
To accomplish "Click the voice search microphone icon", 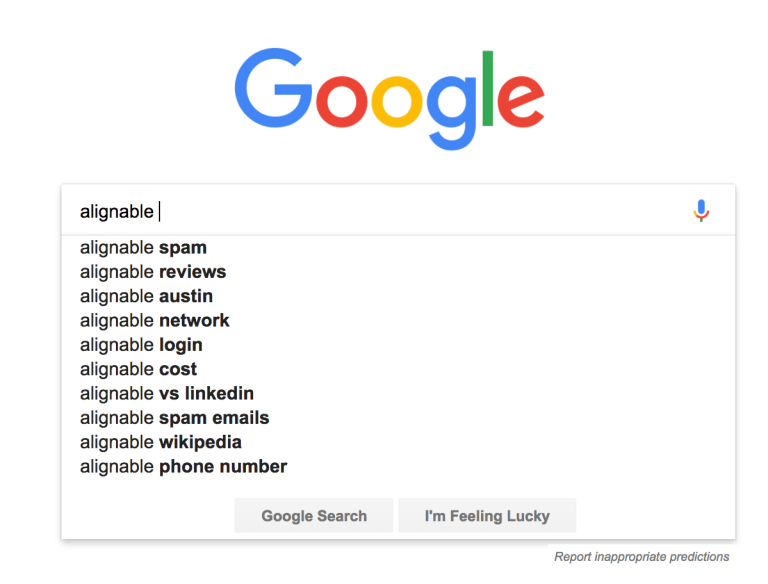I will pos(701,211).
